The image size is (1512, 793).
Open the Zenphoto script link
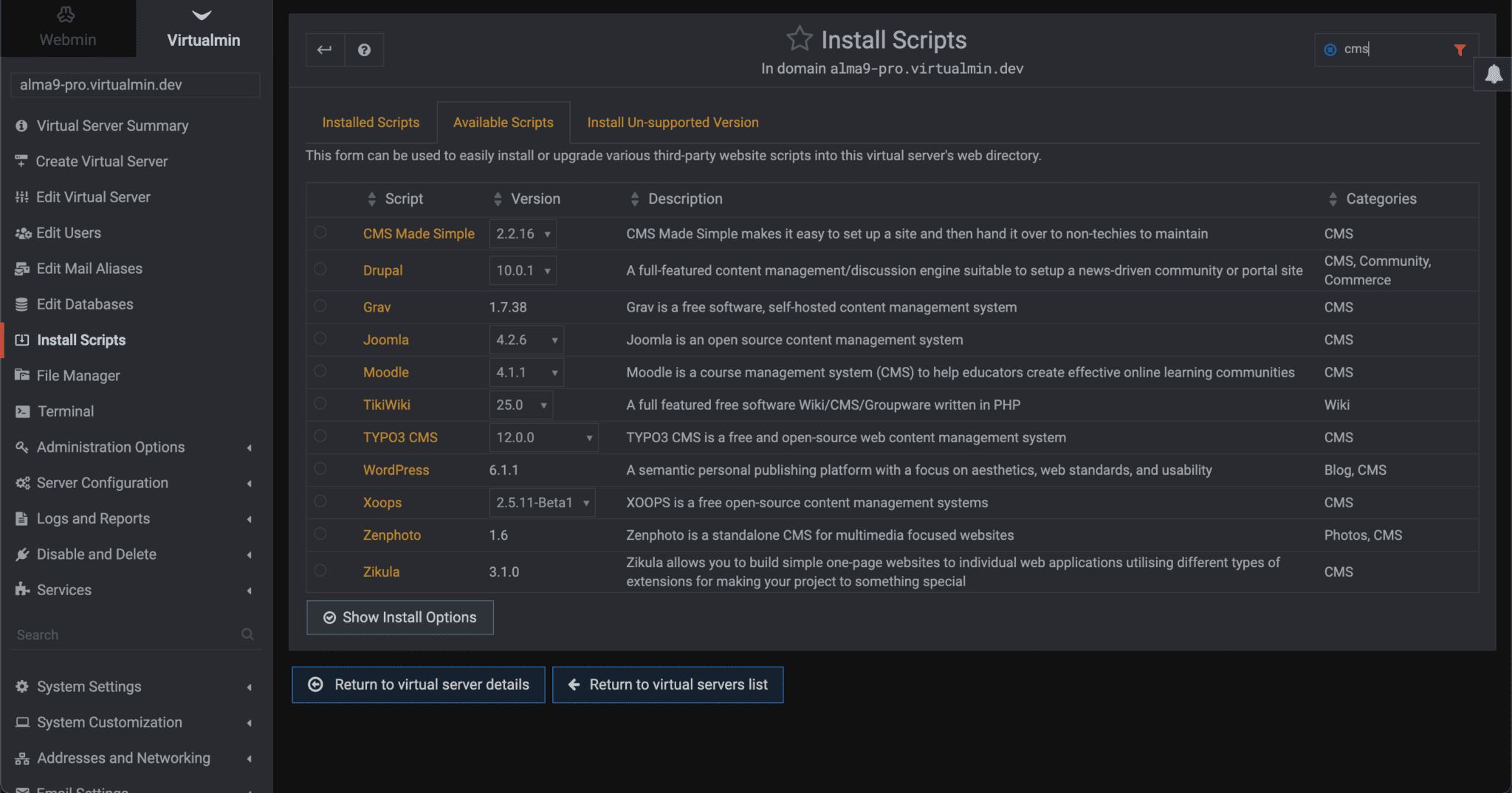point(392,535)
